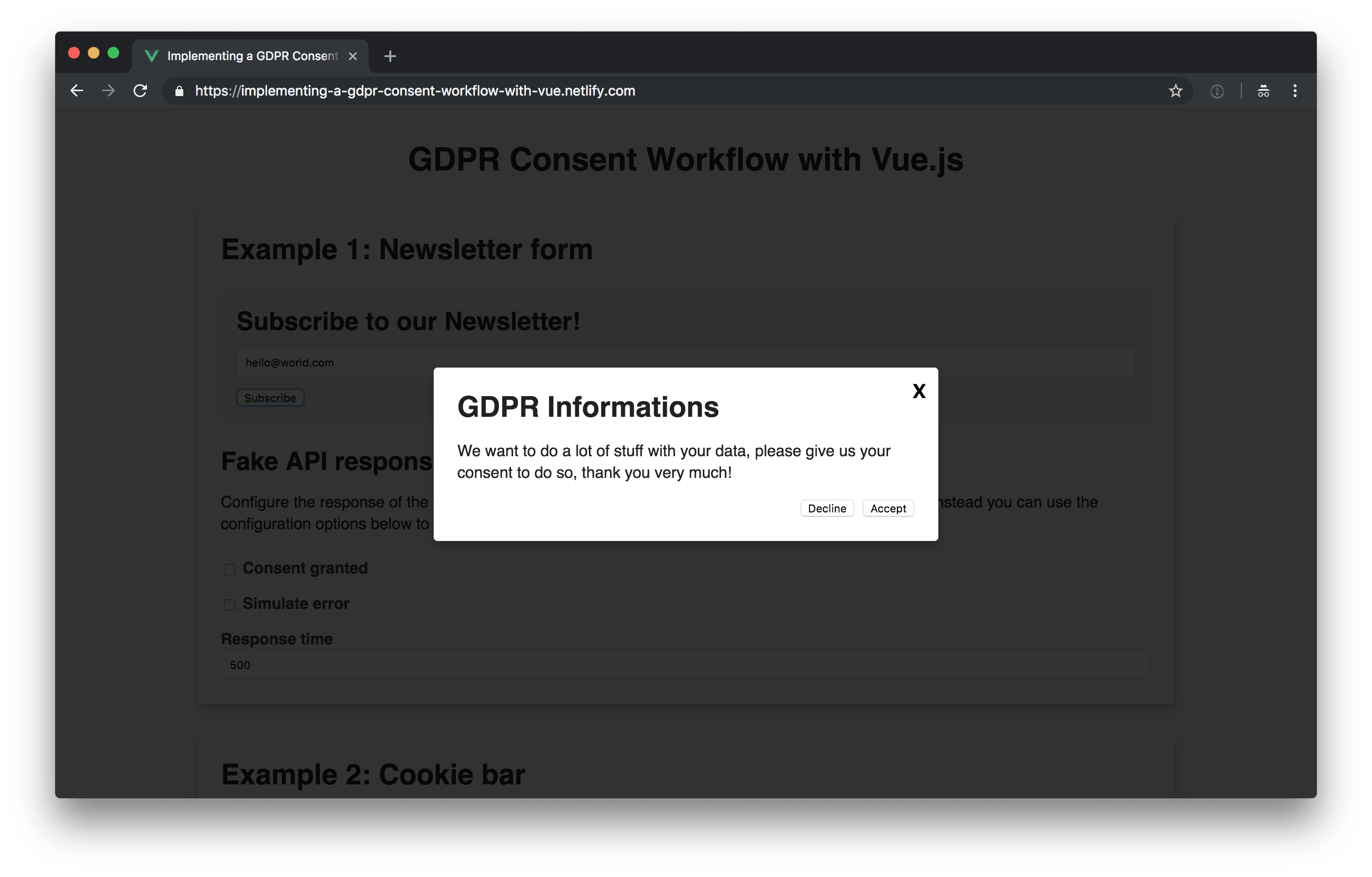This screenshot has width=1372, height=877.
Task: Click the lock icon in address bar
Action: 179,91
